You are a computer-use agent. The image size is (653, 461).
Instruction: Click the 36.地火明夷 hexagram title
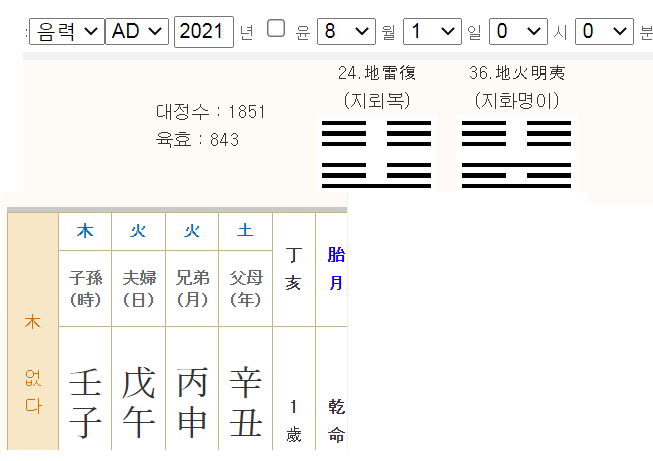pyautogui.click(x=517, y=74)
